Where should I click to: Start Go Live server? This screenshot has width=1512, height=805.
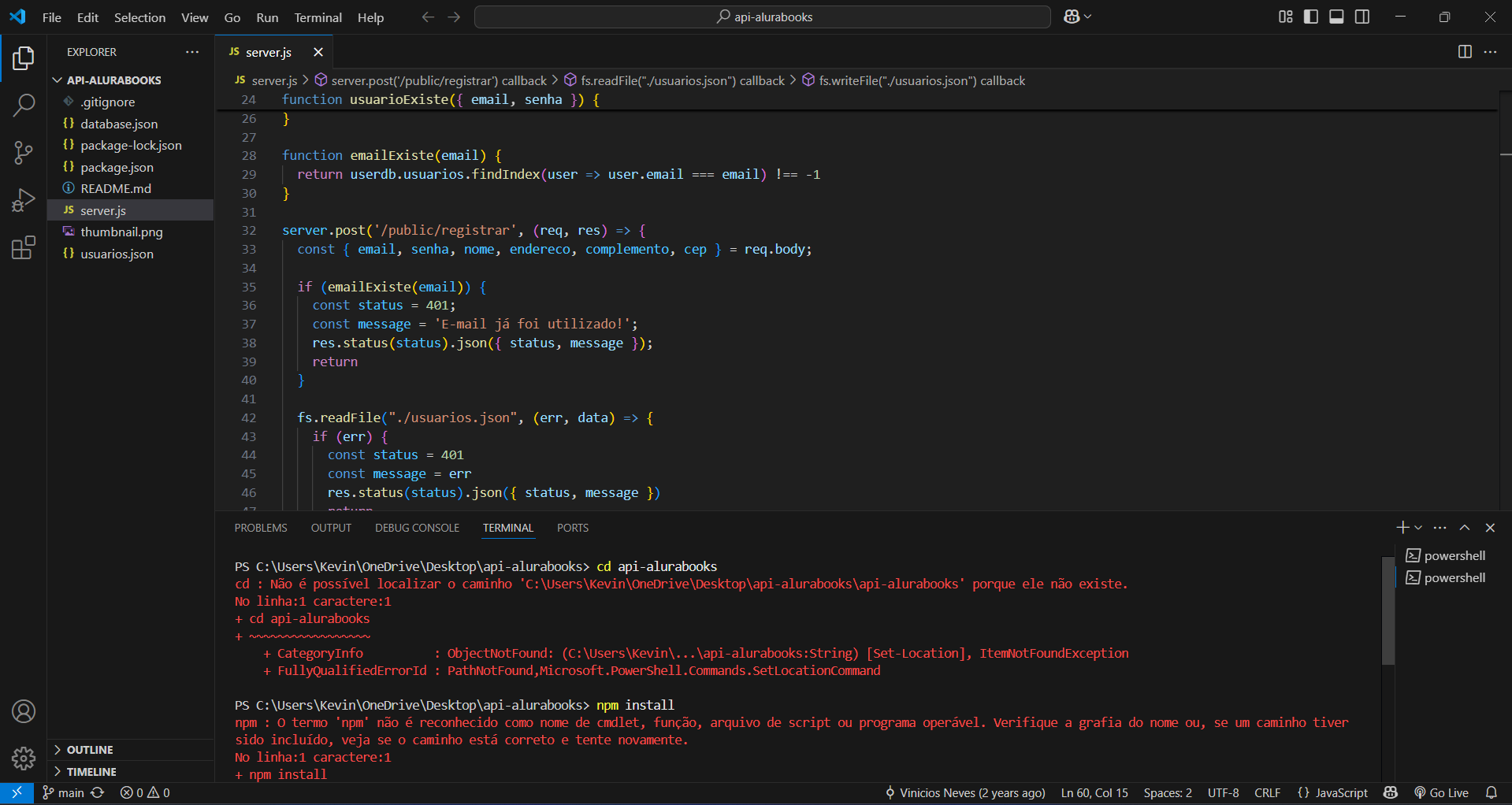pos(1441,793)
